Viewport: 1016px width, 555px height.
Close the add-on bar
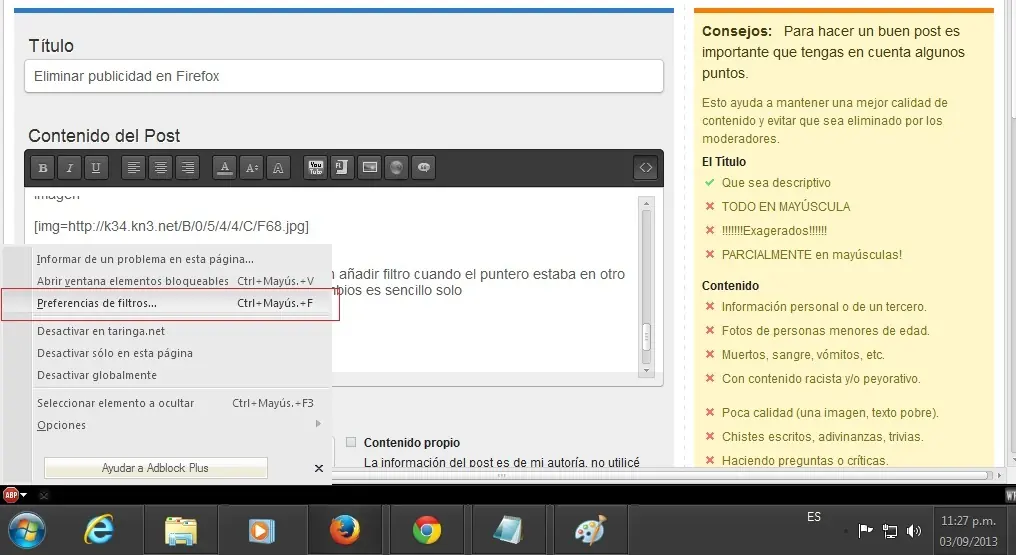point(43,495)
